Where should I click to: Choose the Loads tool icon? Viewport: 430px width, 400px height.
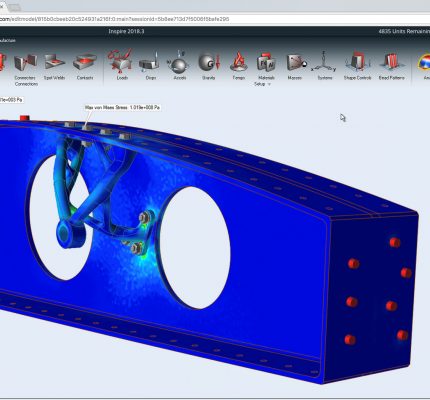(120, 61)
